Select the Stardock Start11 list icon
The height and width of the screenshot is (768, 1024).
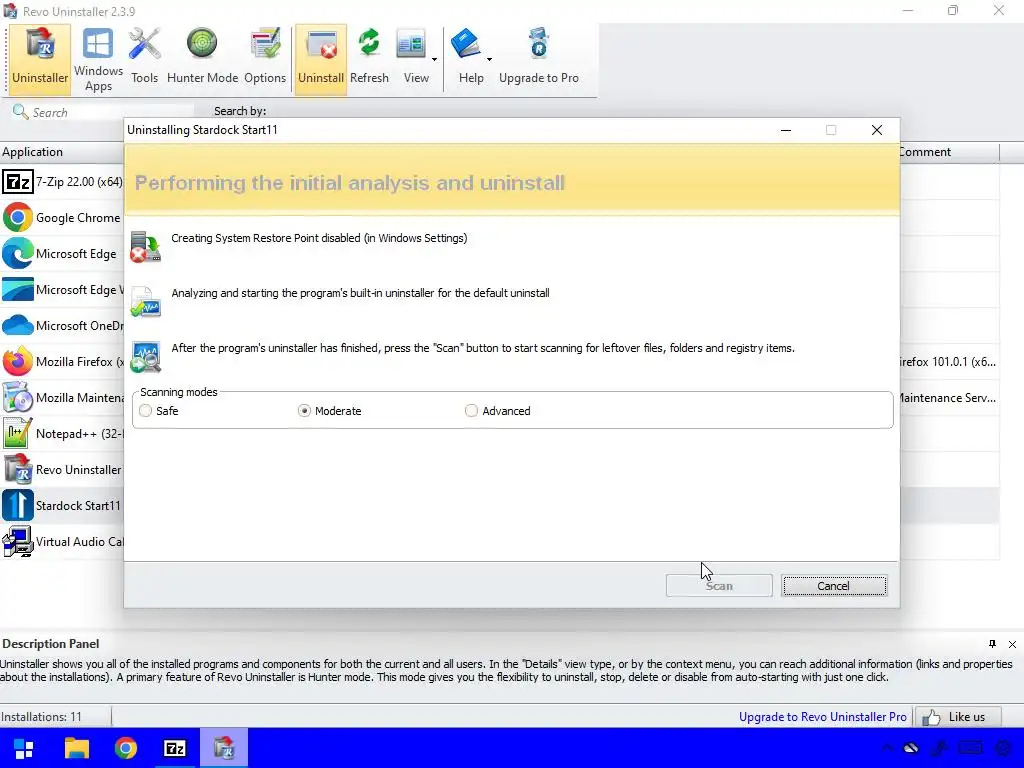click(18, 505)
